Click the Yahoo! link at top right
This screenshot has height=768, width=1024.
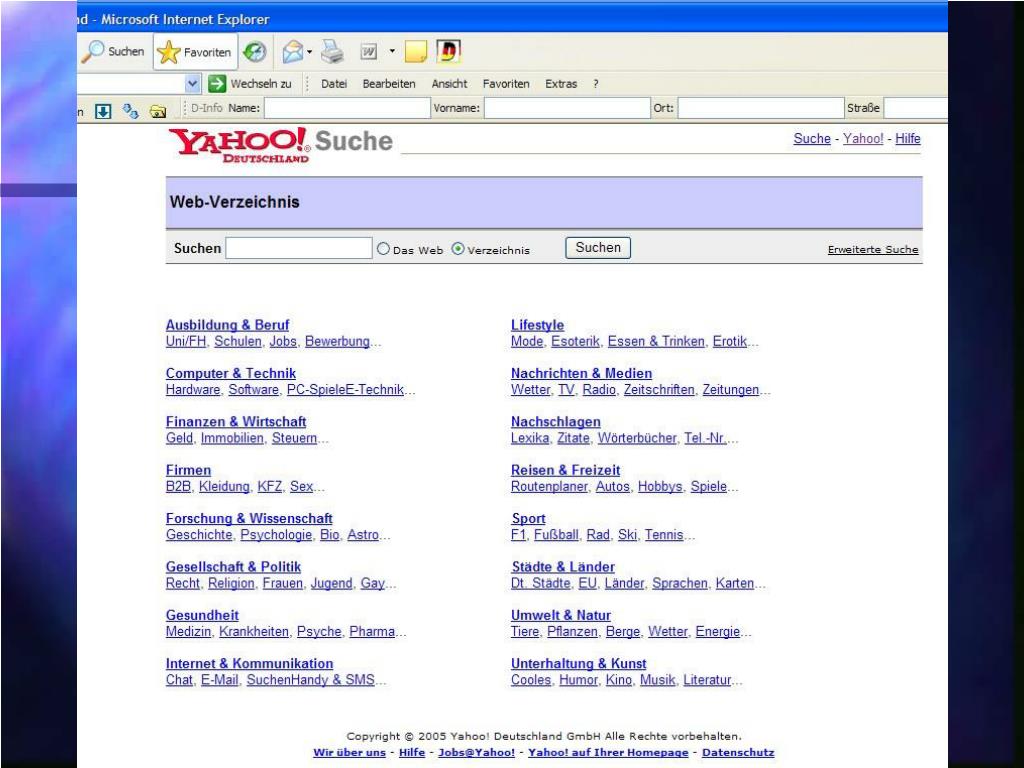(x=863, y=138)
